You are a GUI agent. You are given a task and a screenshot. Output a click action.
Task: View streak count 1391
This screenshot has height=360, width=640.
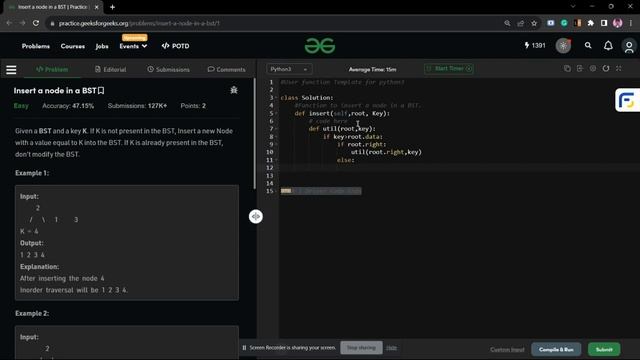click(x=535, y=45)
